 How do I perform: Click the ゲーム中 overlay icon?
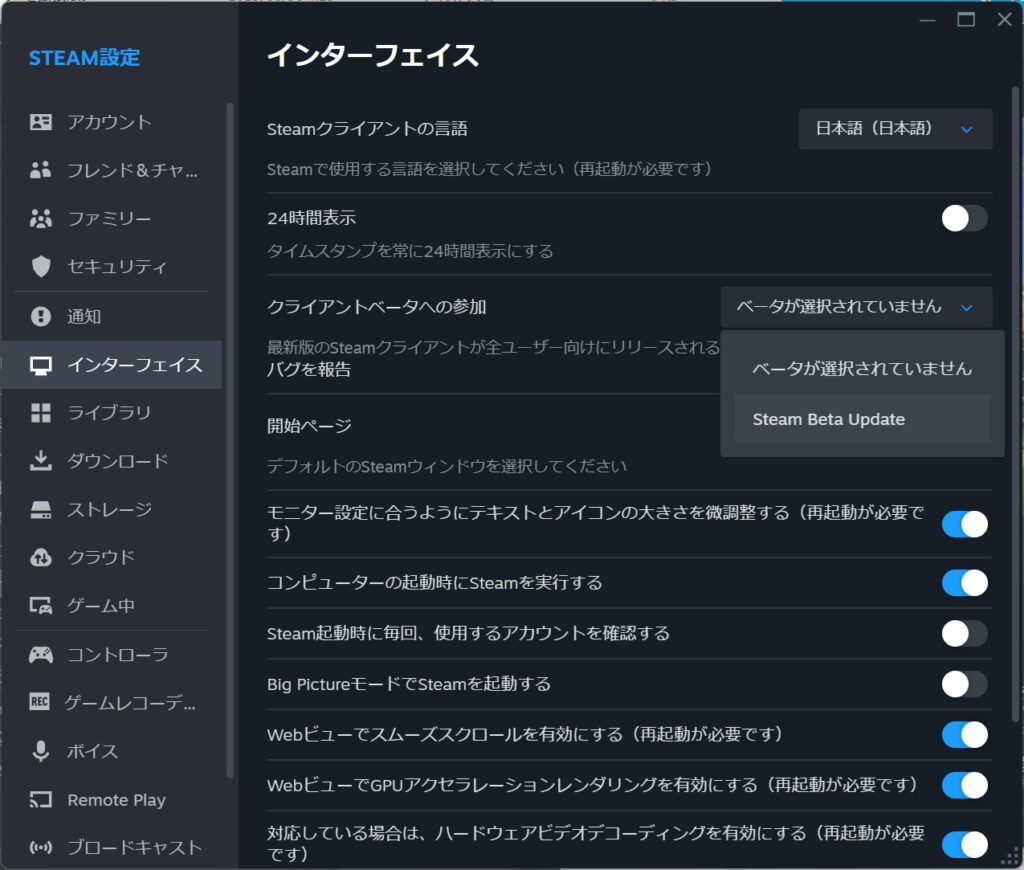pyautogui.click(x=40, y=606)
